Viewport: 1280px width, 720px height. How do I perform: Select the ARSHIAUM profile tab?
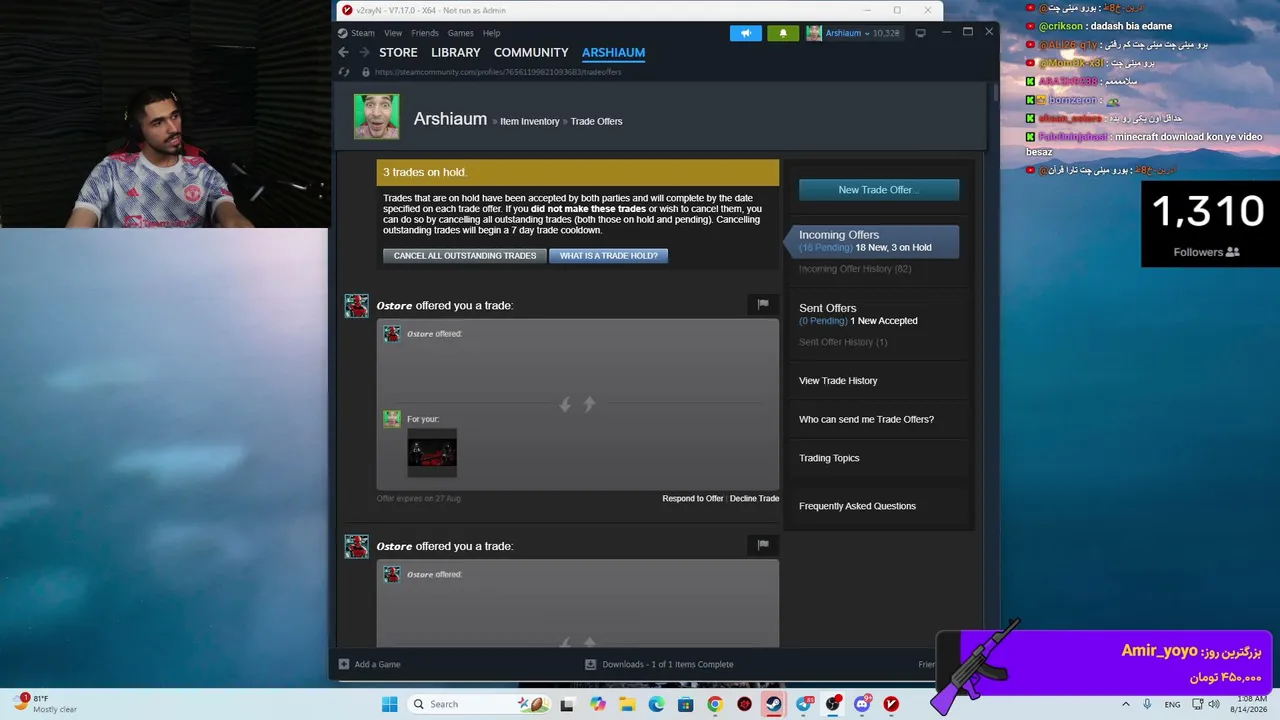613,52
